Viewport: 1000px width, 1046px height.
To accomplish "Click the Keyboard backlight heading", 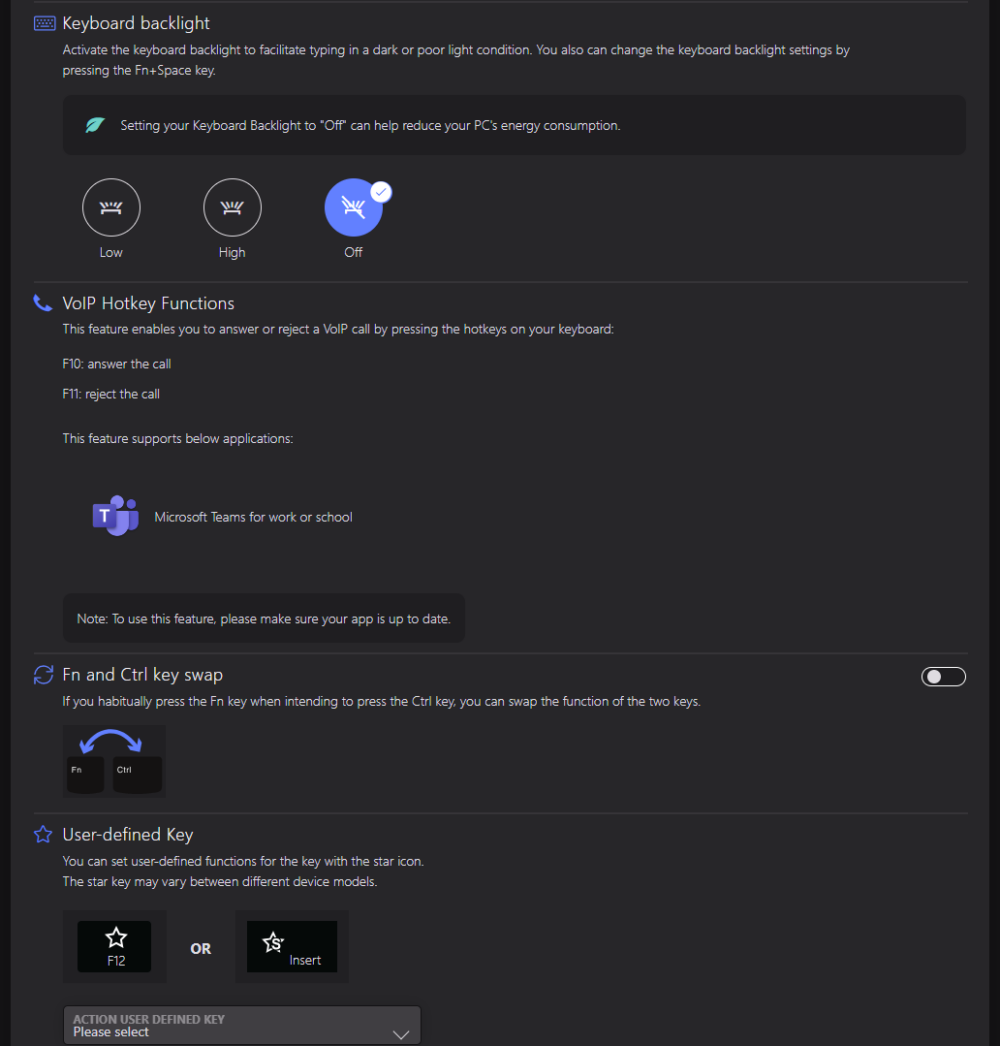I will (136, 23).
